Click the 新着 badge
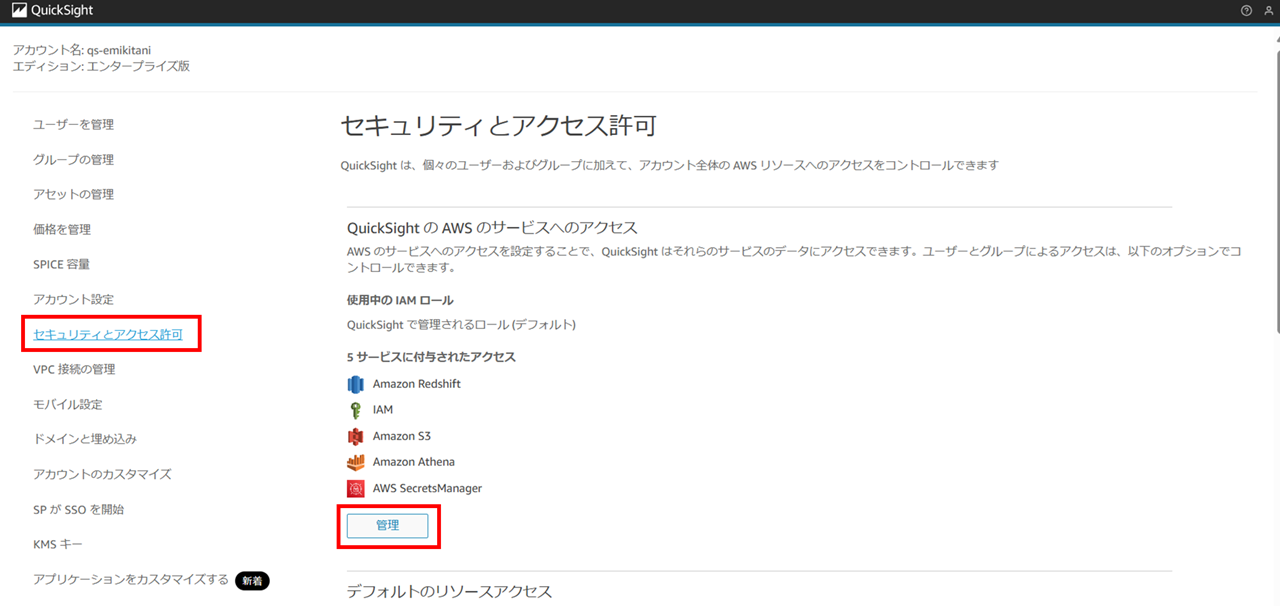The height and width of the screenshot is (606, 1280). pos(252,580)
